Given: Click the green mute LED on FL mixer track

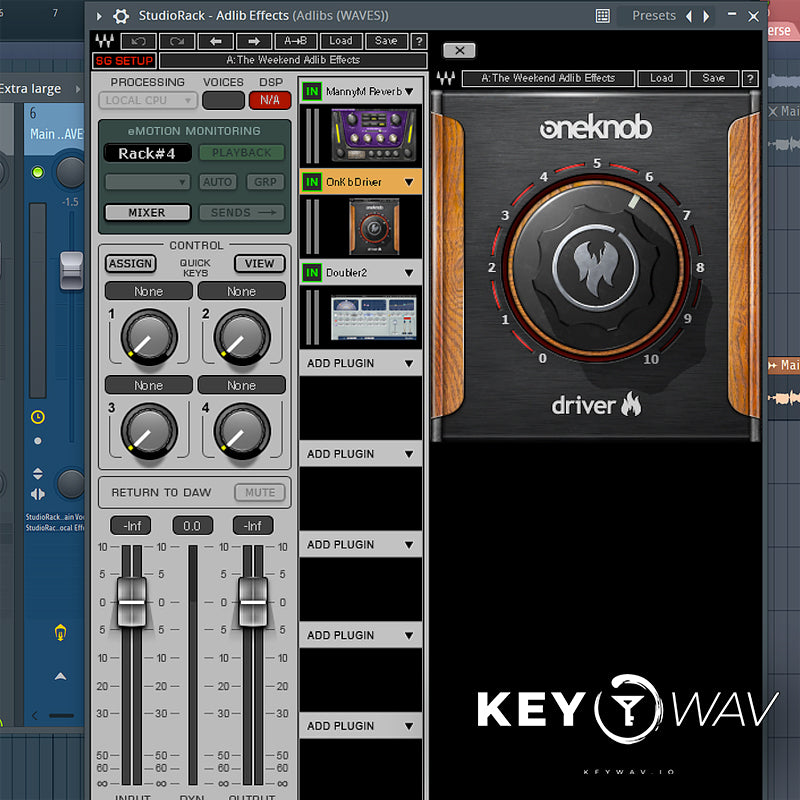Looking at the screenshot, I should pos(38,172).
